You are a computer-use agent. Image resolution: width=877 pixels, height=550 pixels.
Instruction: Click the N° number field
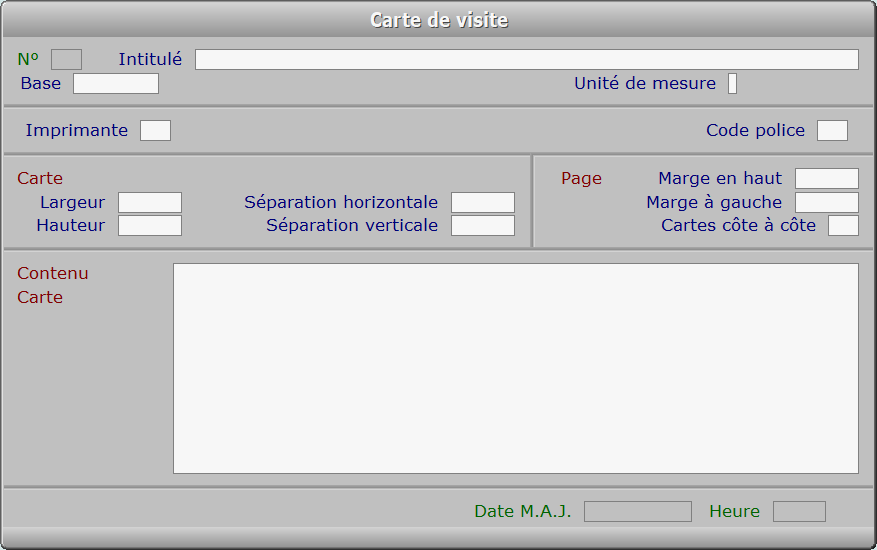tap(67, 59)
